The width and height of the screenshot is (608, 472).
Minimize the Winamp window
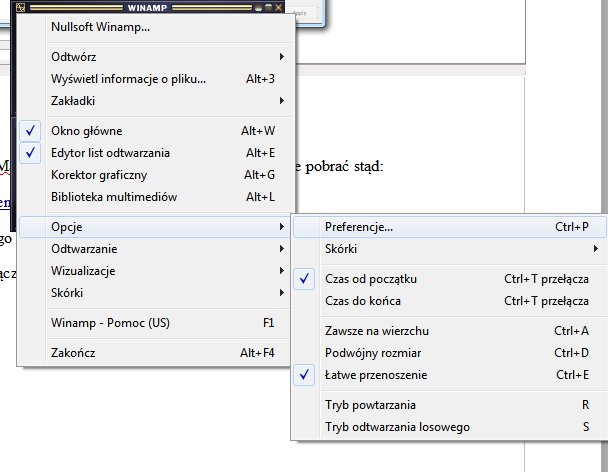(259, 7)
